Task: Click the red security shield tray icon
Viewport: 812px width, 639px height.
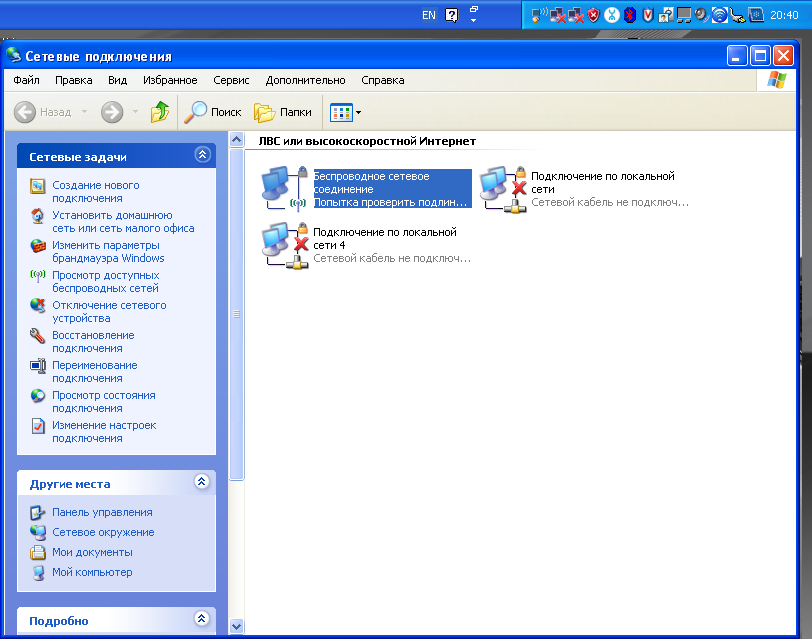Action: tap(593, 15)
